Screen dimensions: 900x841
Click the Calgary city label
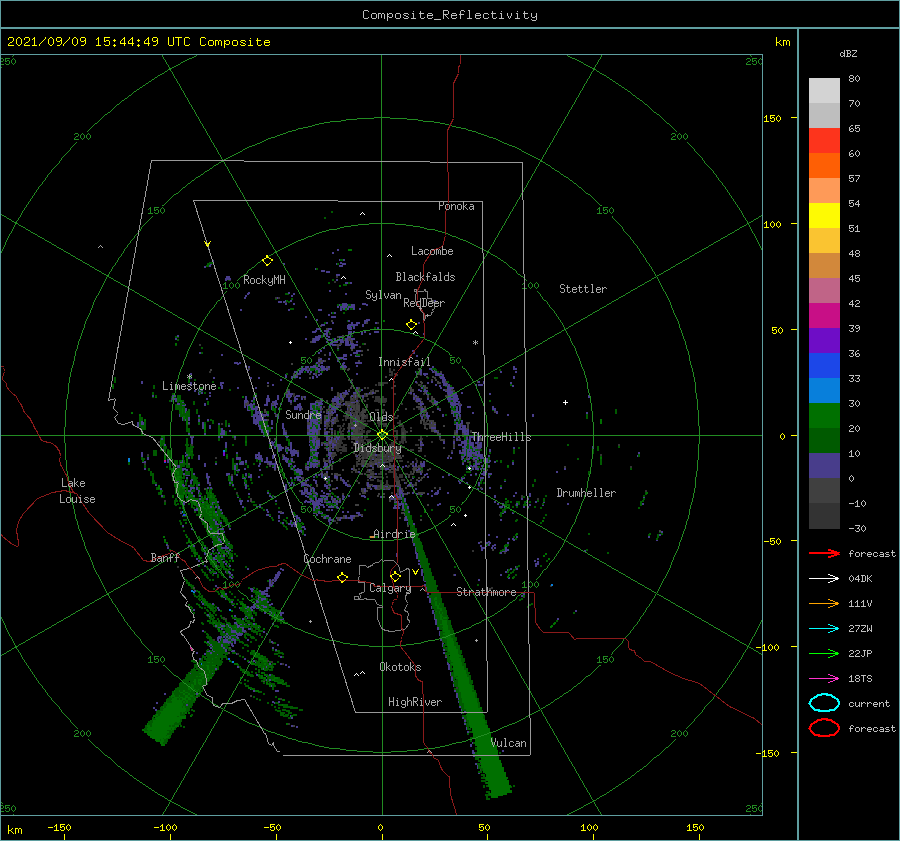click(x=390, y=588)
